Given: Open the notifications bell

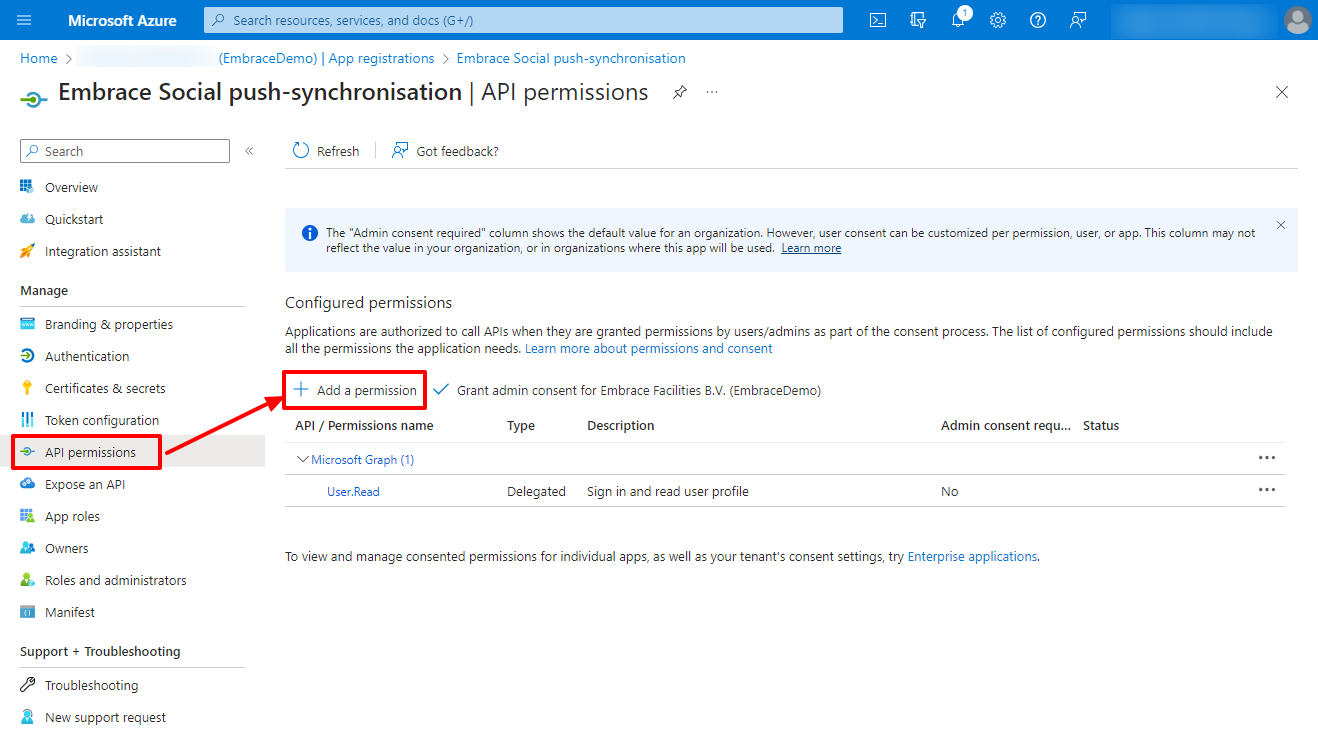Looking at the screenshot, I should pos(958,20).
